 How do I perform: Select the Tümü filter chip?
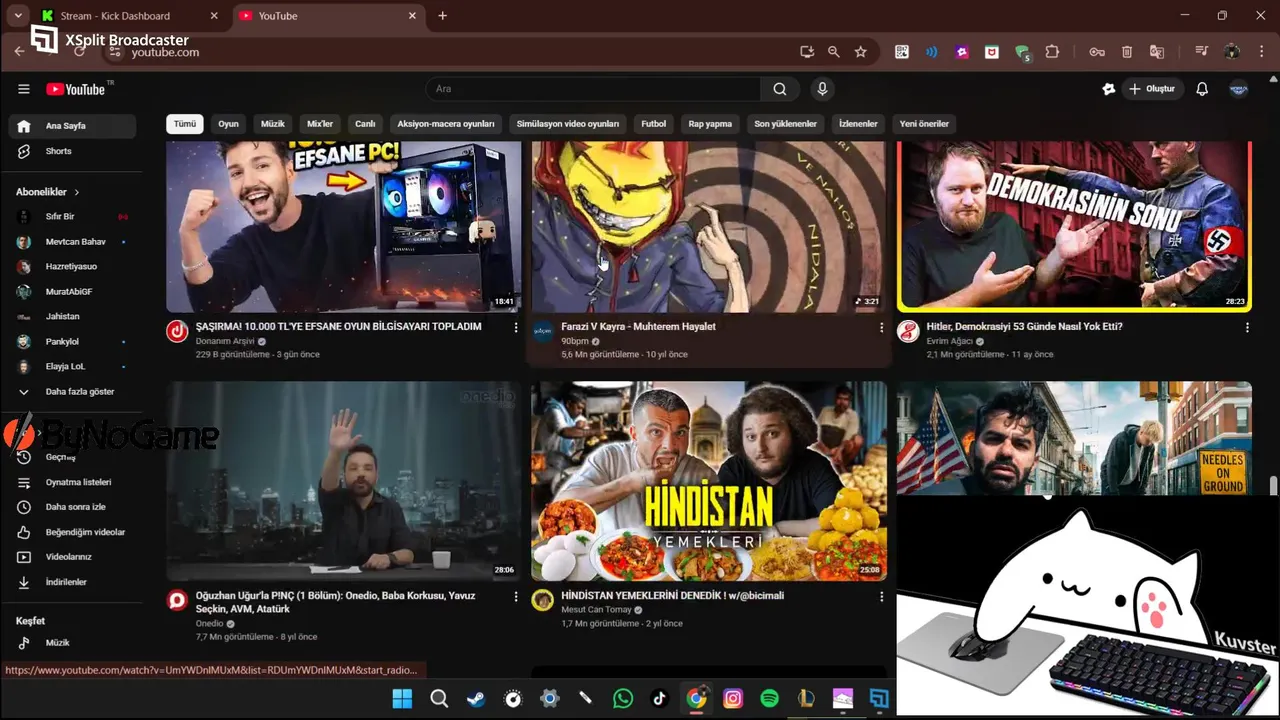click(185, 124)
